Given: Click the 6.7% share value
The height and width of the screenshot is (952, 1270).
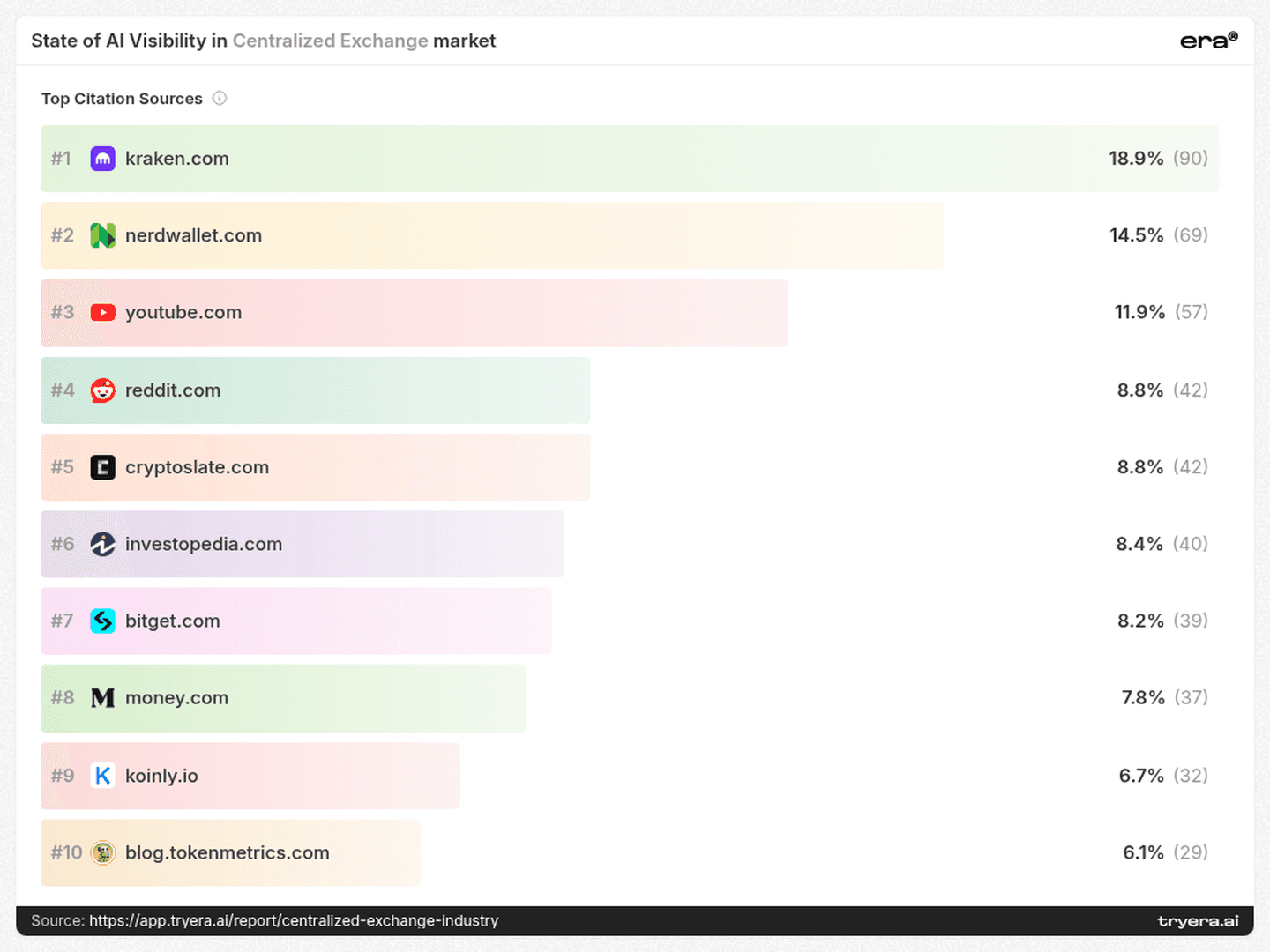Looking at the screenshot, I should coord(1142,776).
